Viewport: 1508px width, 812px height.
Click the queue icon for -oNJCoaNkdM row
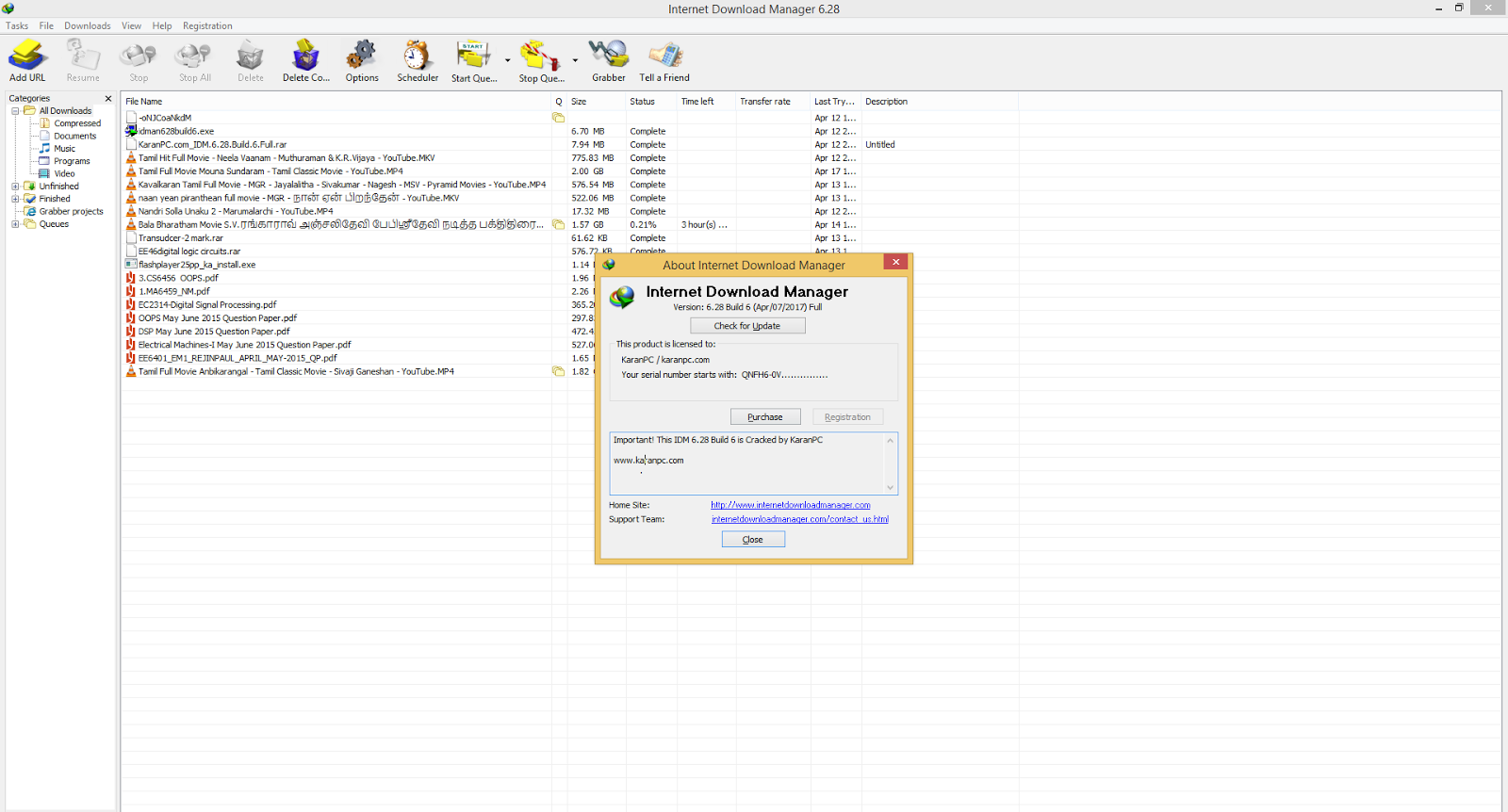click(x=558, y=118)
